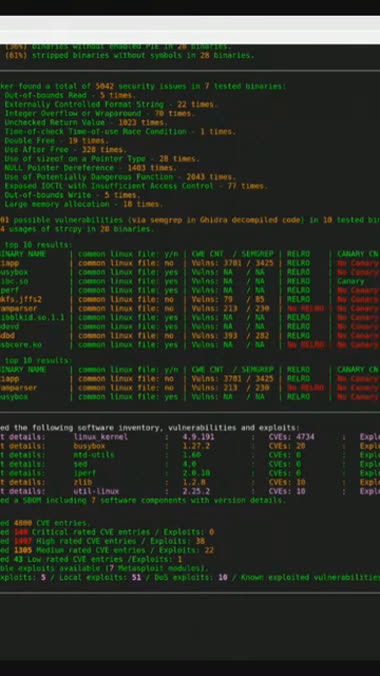Click the 'sed' inventory entry

coord(80,464)
